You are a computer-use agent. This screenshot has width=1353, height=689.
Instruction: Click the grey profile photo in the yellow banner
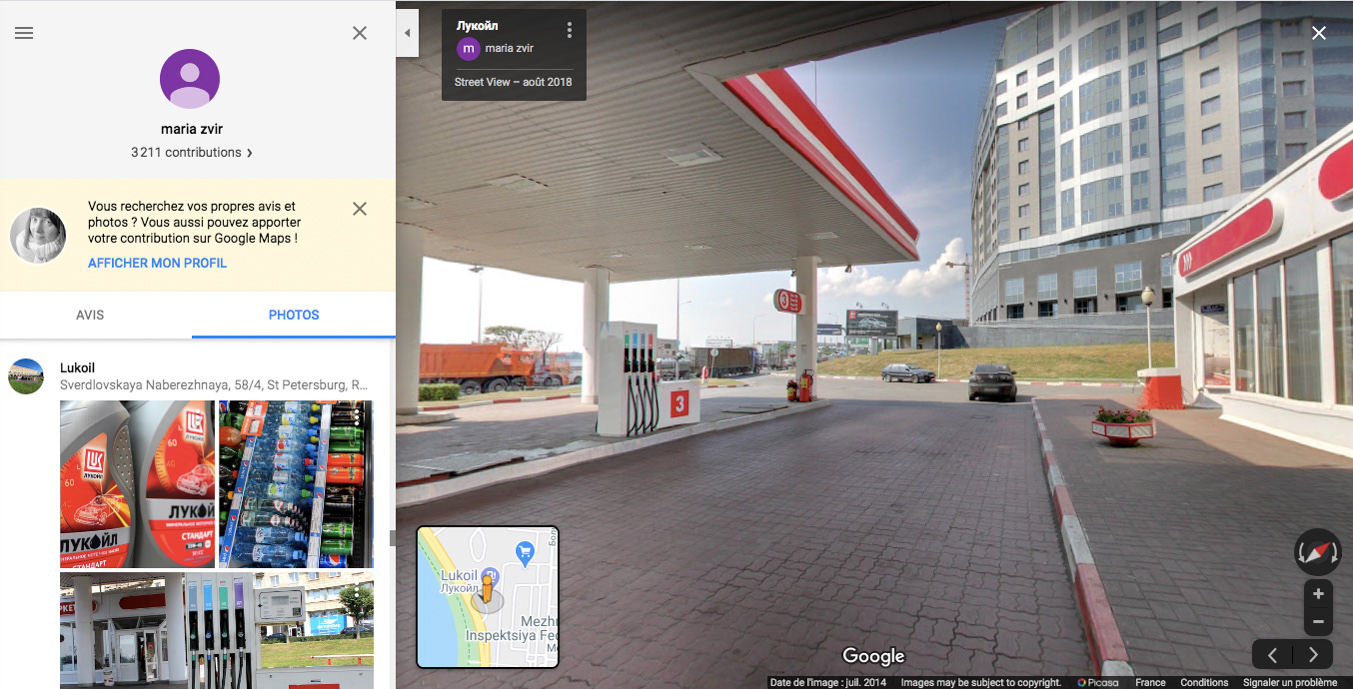[38, 236]
